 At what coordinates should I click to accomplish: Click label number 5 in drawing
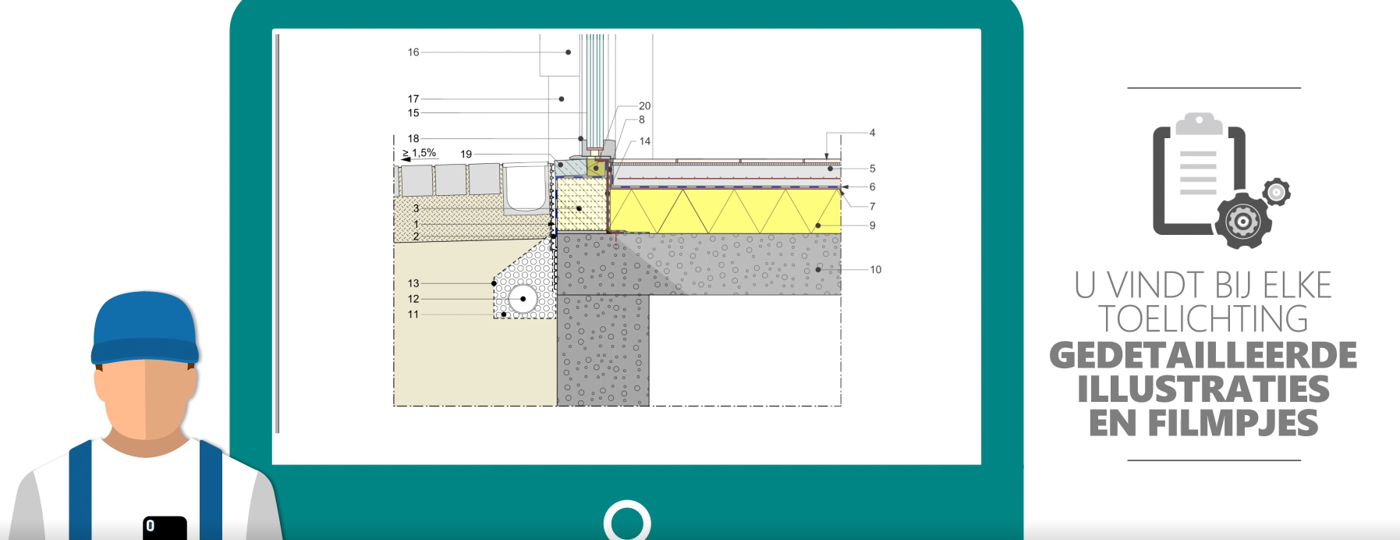(872, 169)
